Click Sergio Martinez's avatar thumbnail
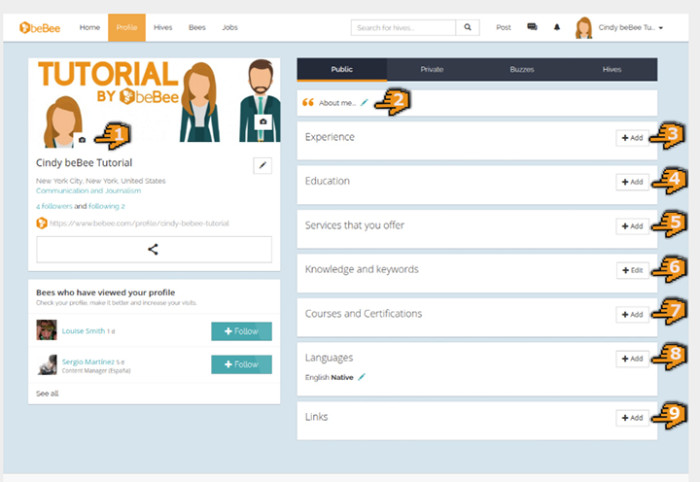 (46, 364)
